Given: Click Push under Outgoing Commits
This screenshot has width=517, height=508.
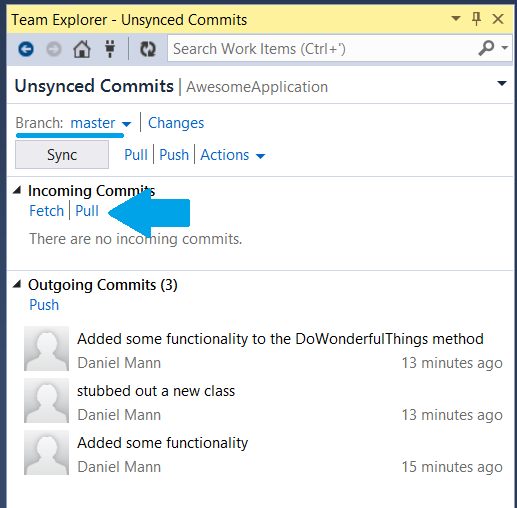Looking at the screenshot, I should tap(44, 305).
